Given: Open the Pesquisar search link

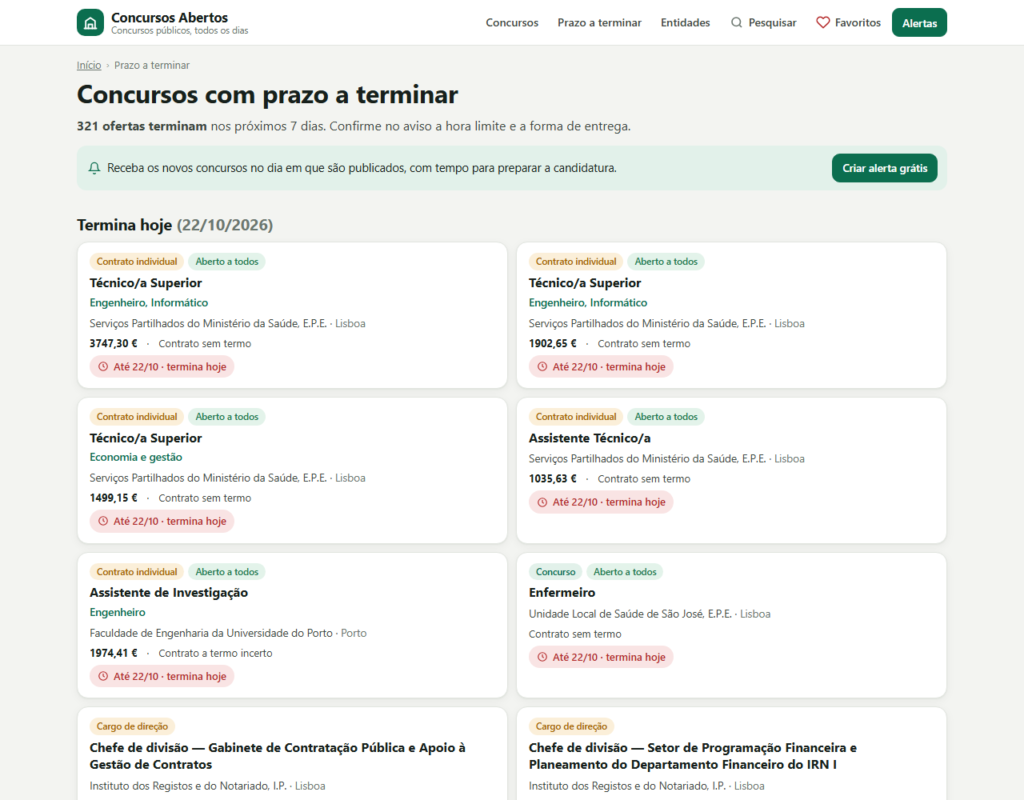Looking at the screenshot, I should tap(763, 23).
